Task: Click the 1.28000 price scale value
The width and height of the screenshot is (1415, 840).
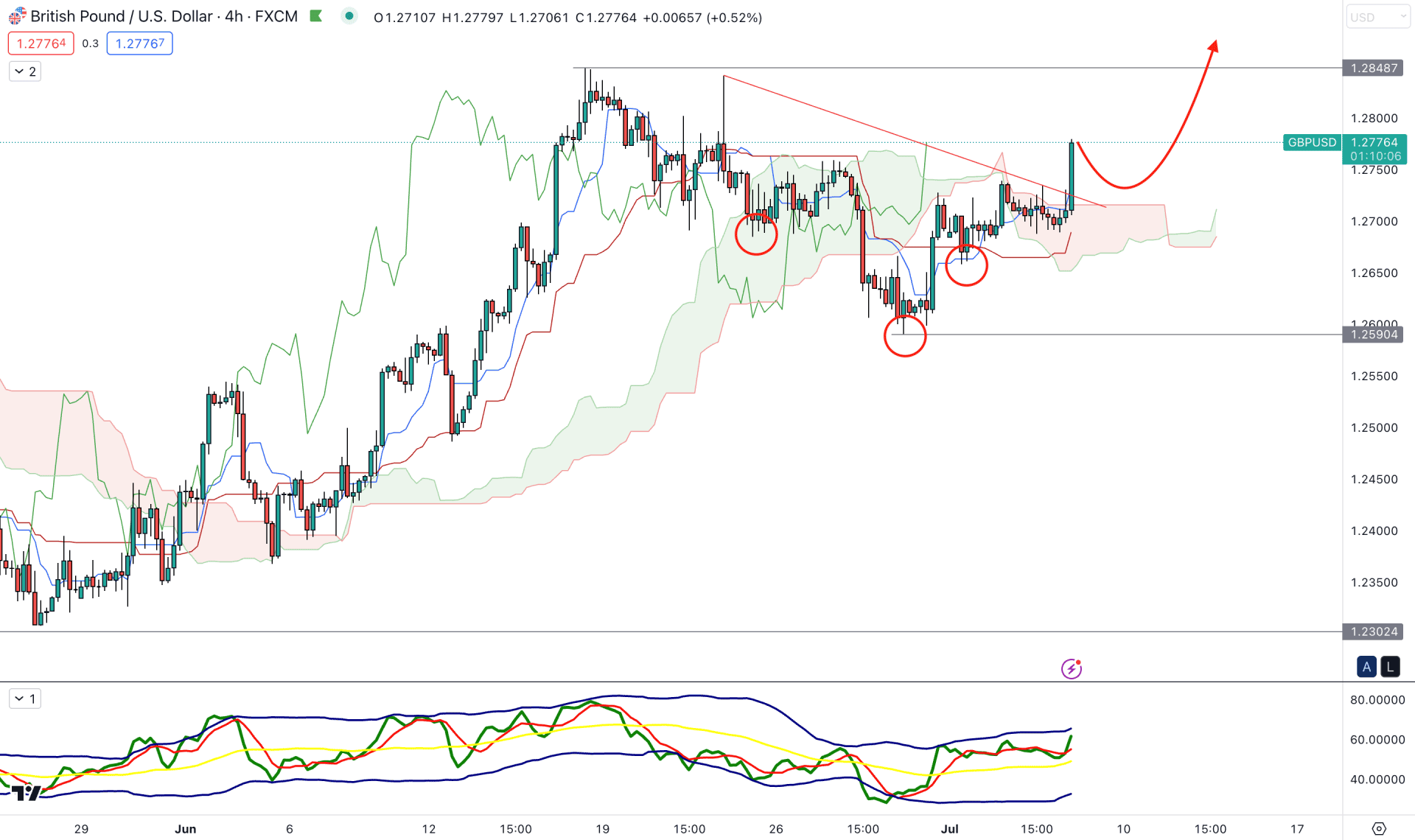Action: click(1374, 118)
